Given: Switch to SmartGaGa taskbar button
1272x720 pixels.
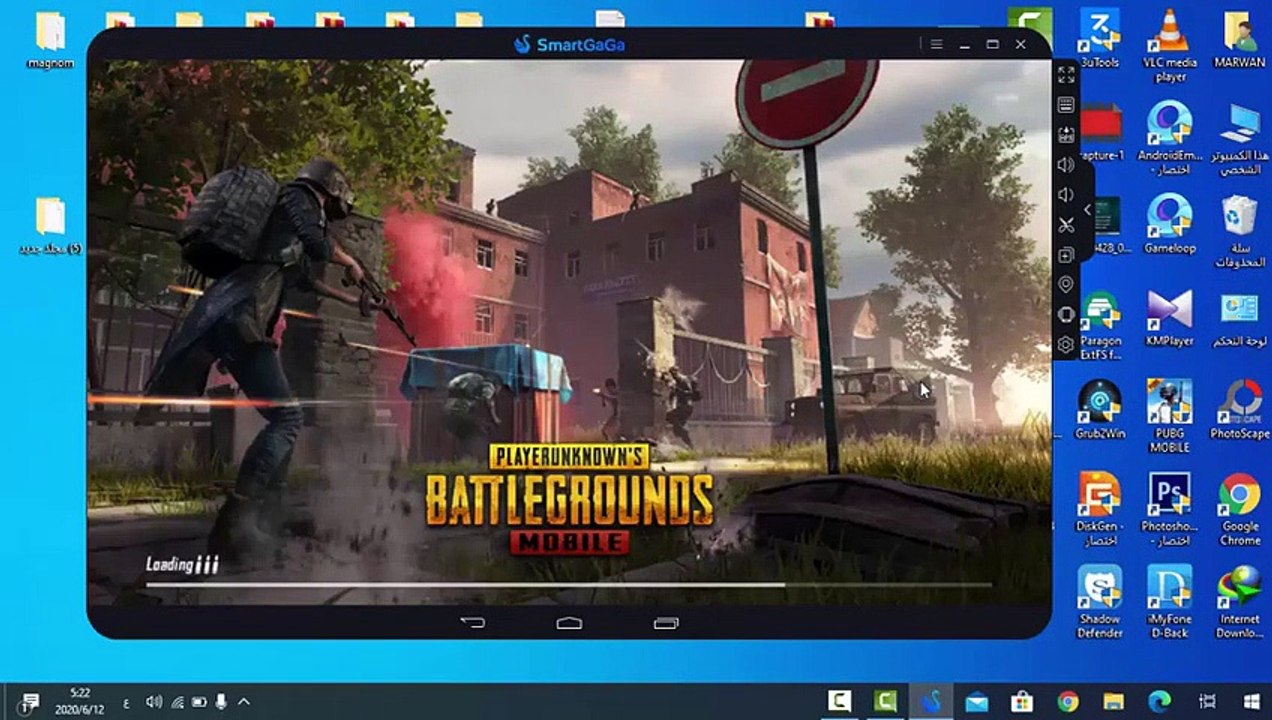Looking at the screenshot, I should coord(930,701).
